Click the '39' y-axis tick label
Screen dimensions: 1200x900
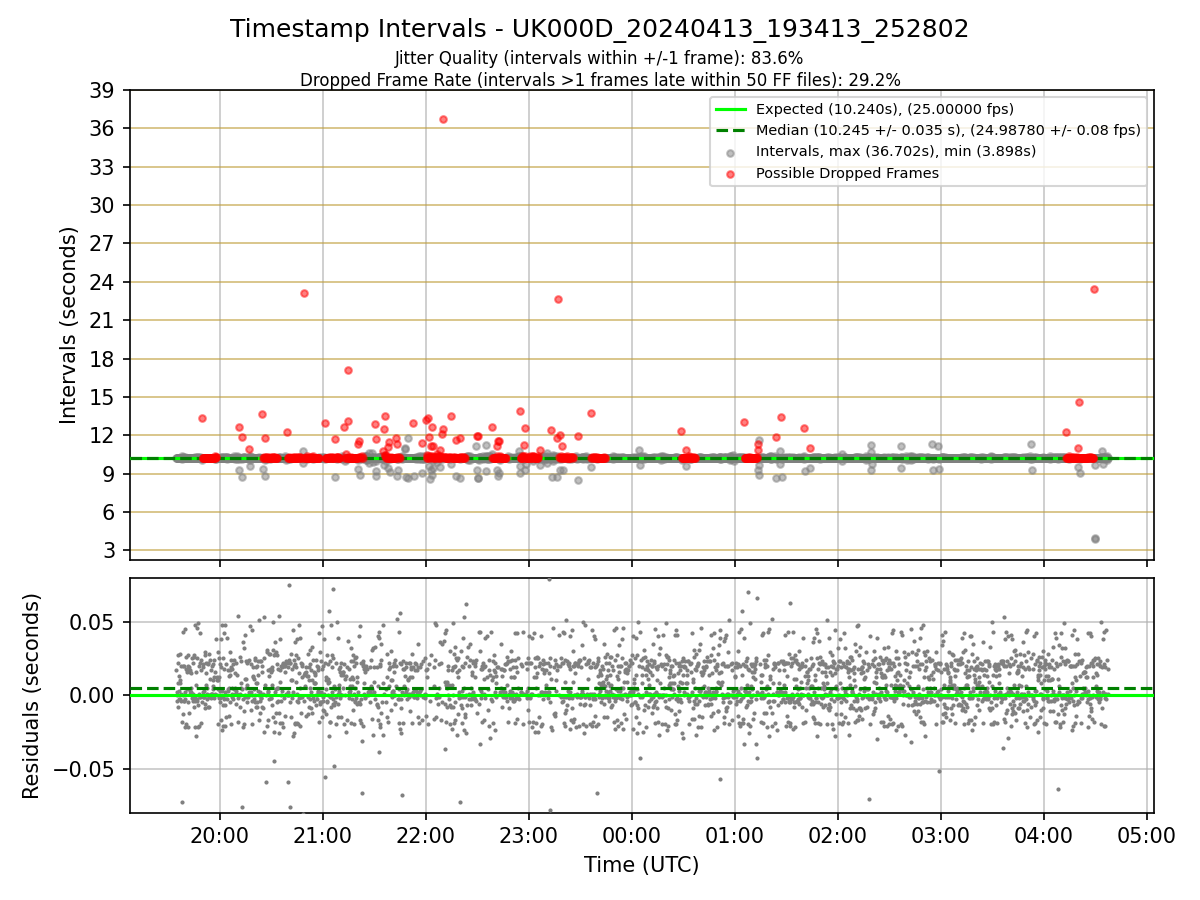103,90
